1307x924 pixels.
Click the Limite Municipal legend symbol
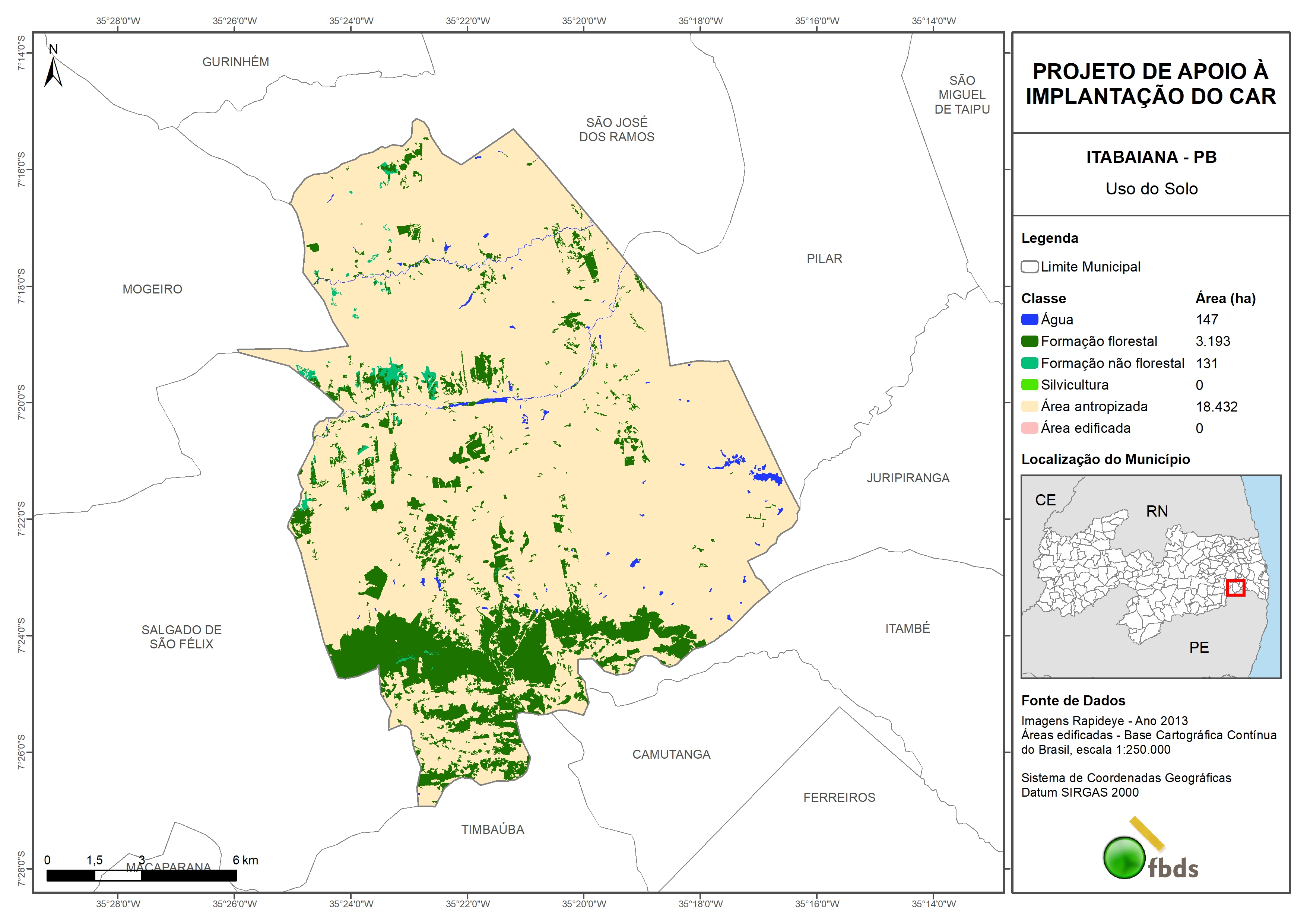[x=1029, y=267]
